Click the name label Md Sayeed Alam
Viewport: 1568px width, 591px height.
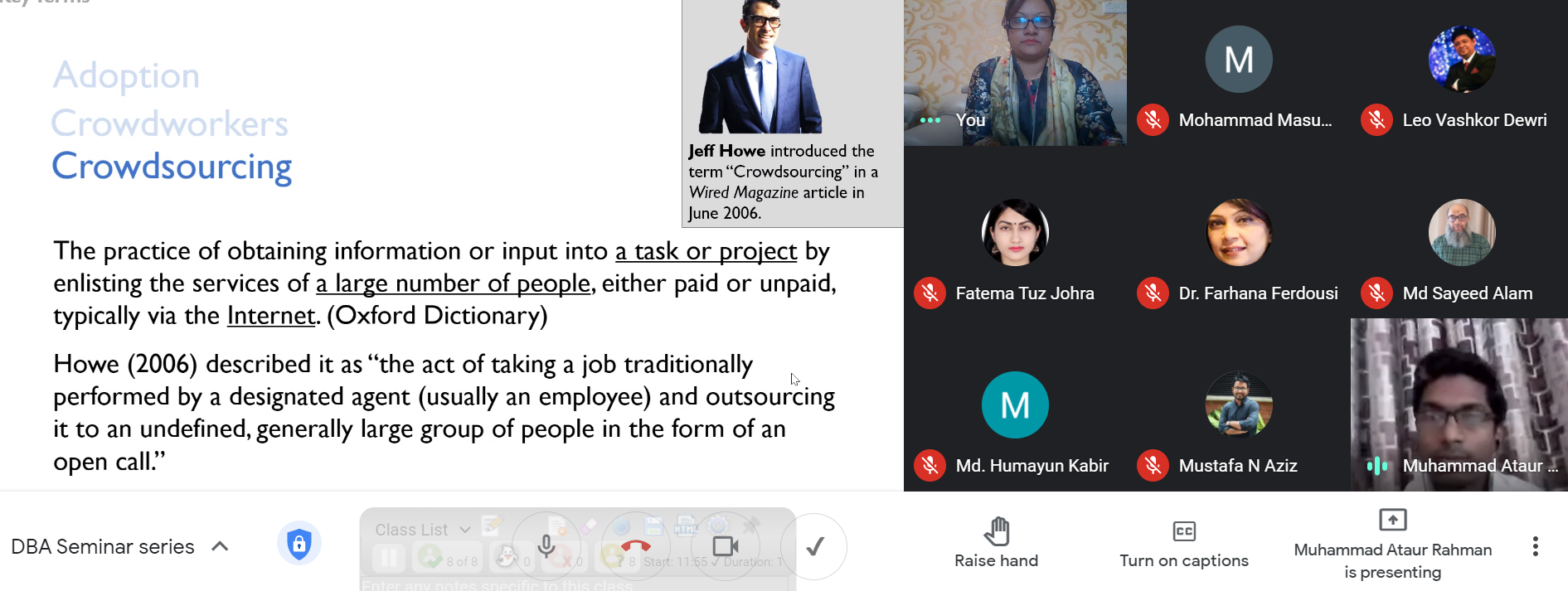(x=1468, y=293)
